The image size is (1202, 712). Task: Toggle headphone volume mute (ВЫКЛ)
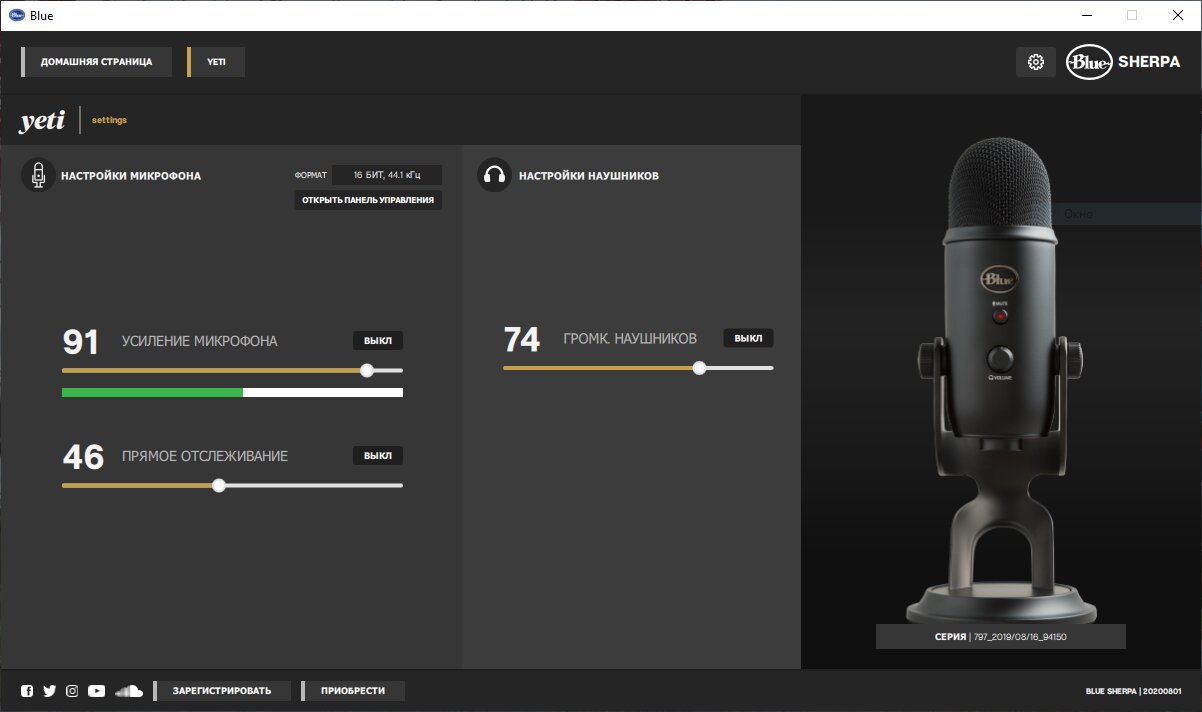click(748, 339)
